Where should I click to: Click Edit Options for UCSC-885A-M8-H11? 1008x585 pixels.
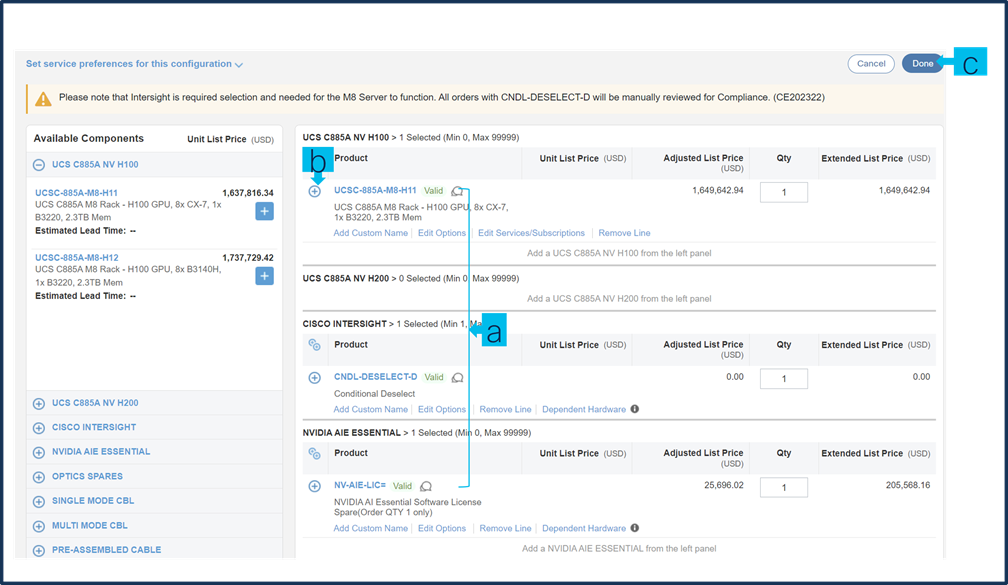[442, 233]
